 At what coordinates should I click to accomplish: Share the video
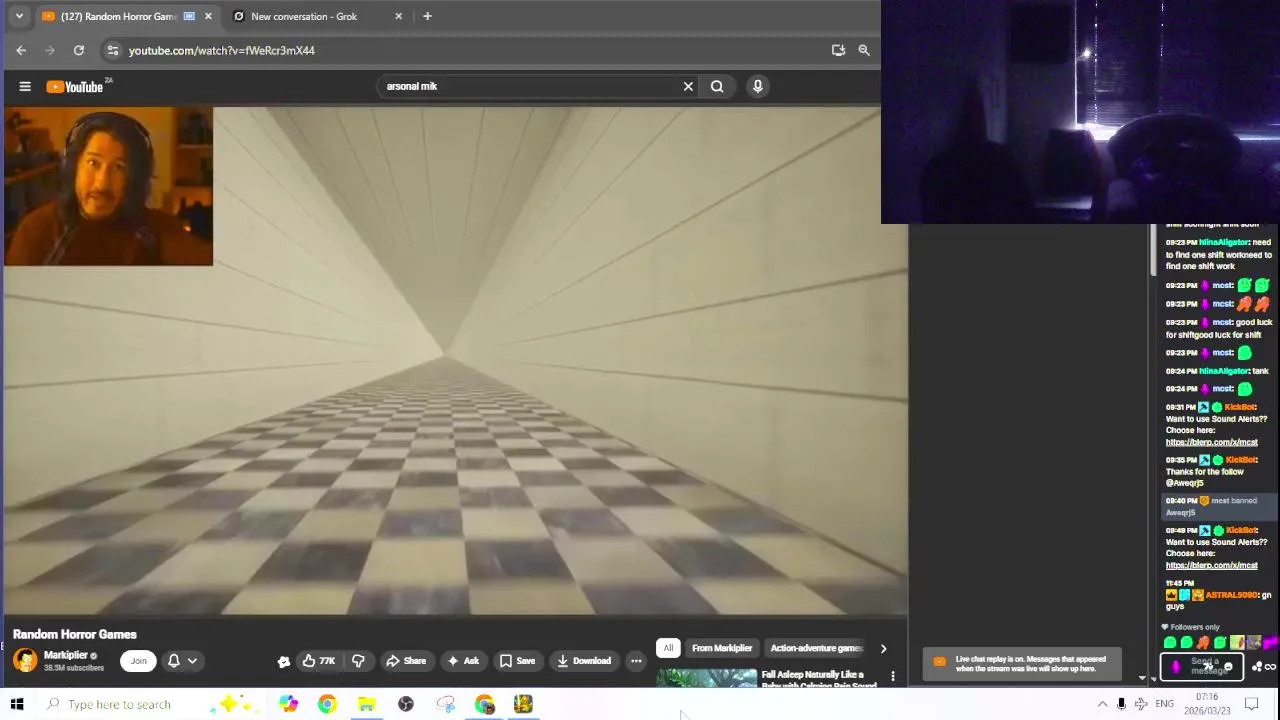pos(406,660)
